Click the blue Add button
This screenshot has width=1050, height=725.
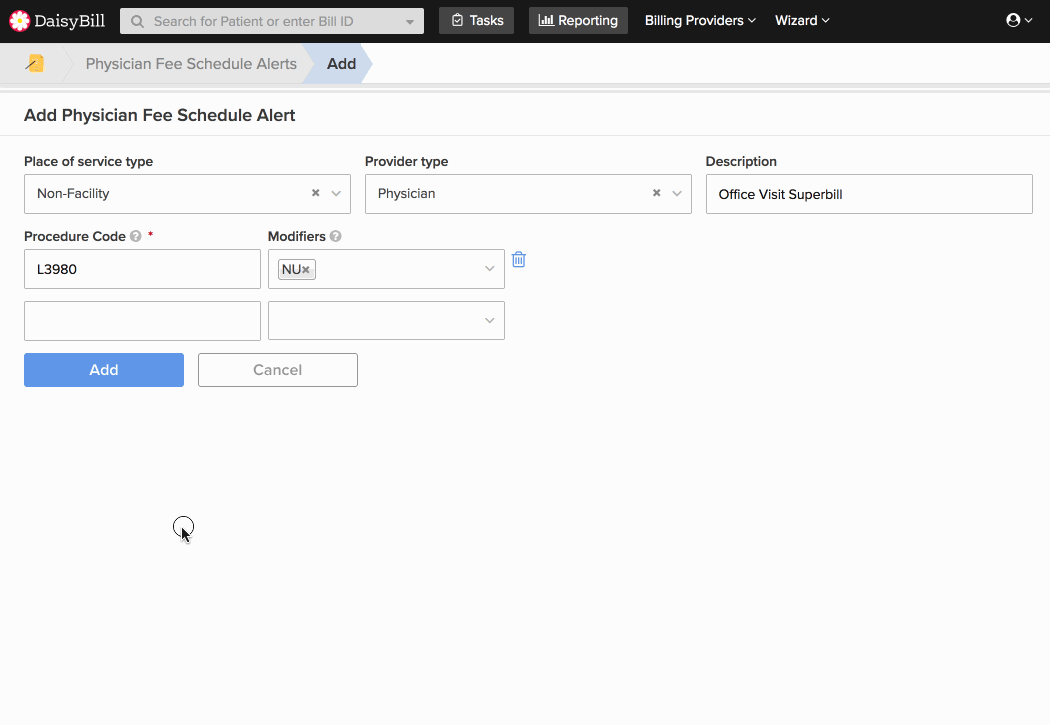(104, 370)
